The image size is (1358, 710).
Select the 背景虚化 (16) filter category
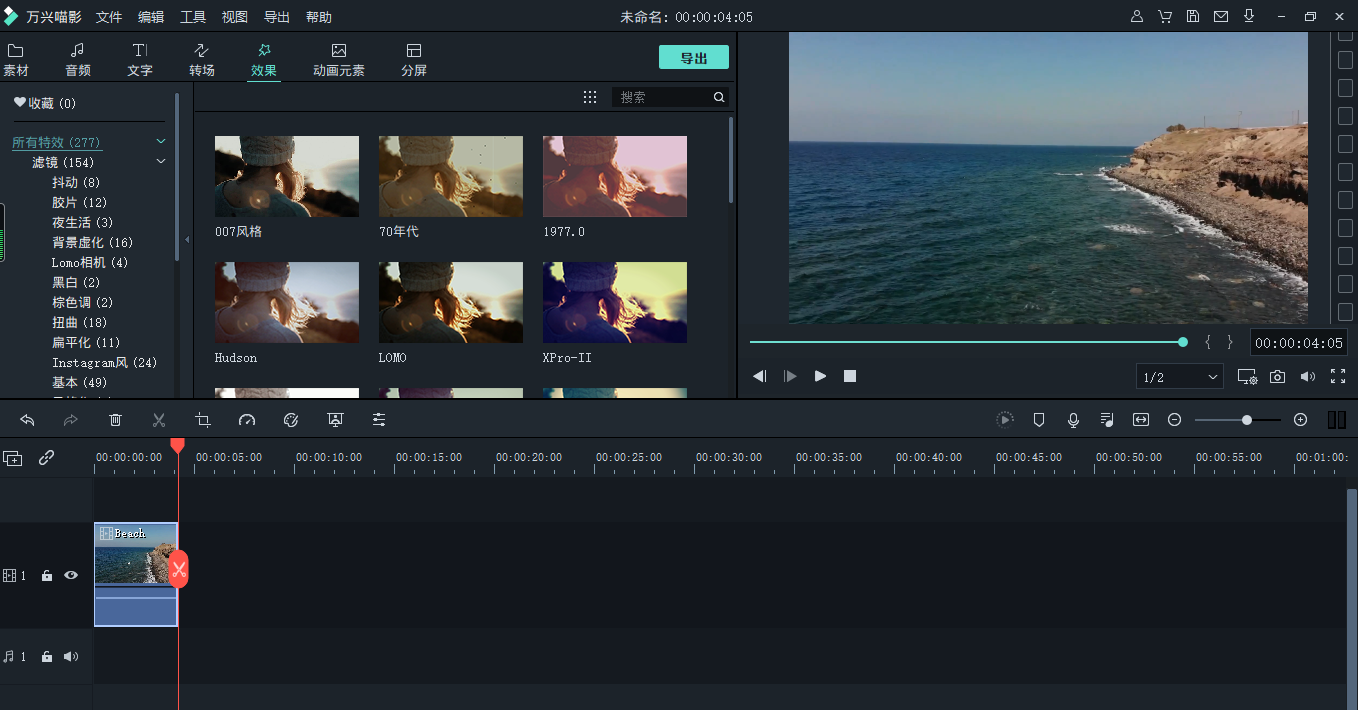pos(92,242)
